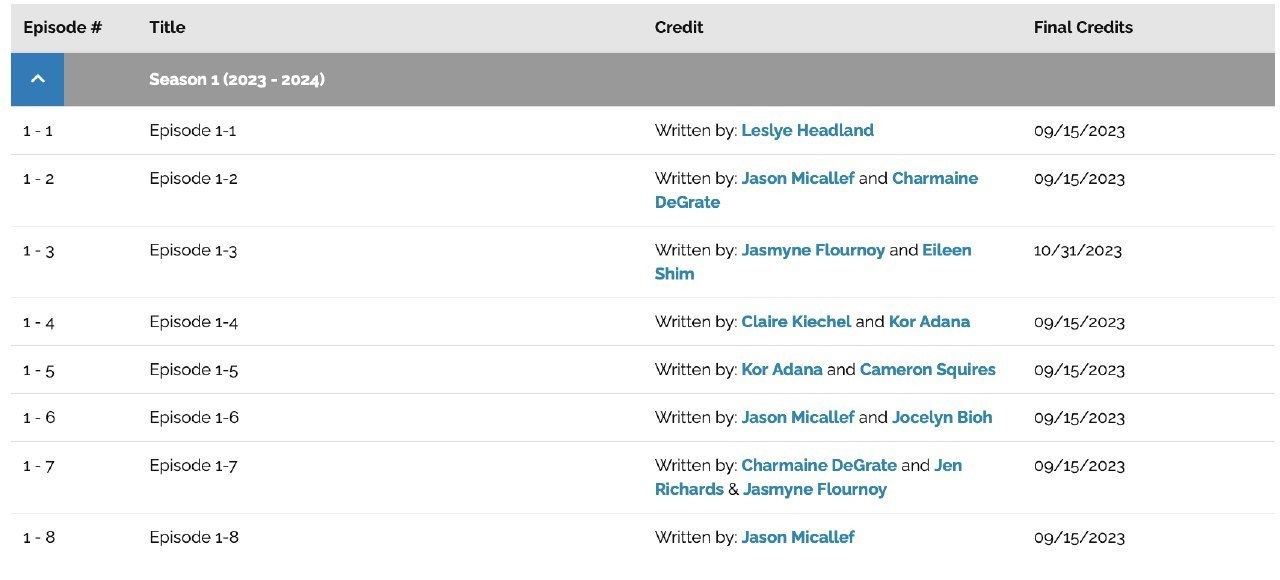1280x580 pixels.
Task: Select Kor Adana in episode 1-5 credits
Action: (x=782, y=370)
